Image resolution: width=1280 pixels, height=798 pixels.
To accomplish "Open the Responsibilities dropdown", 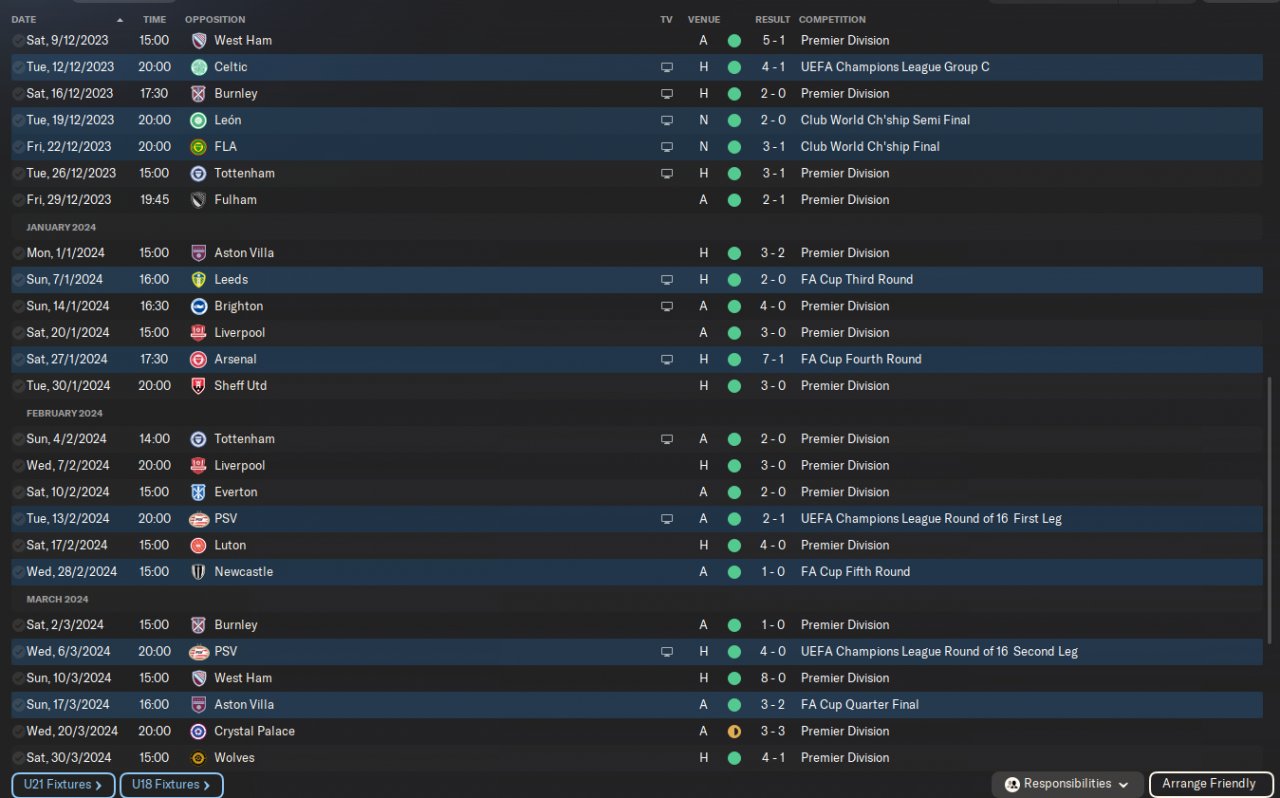I will pos(1068,784).
